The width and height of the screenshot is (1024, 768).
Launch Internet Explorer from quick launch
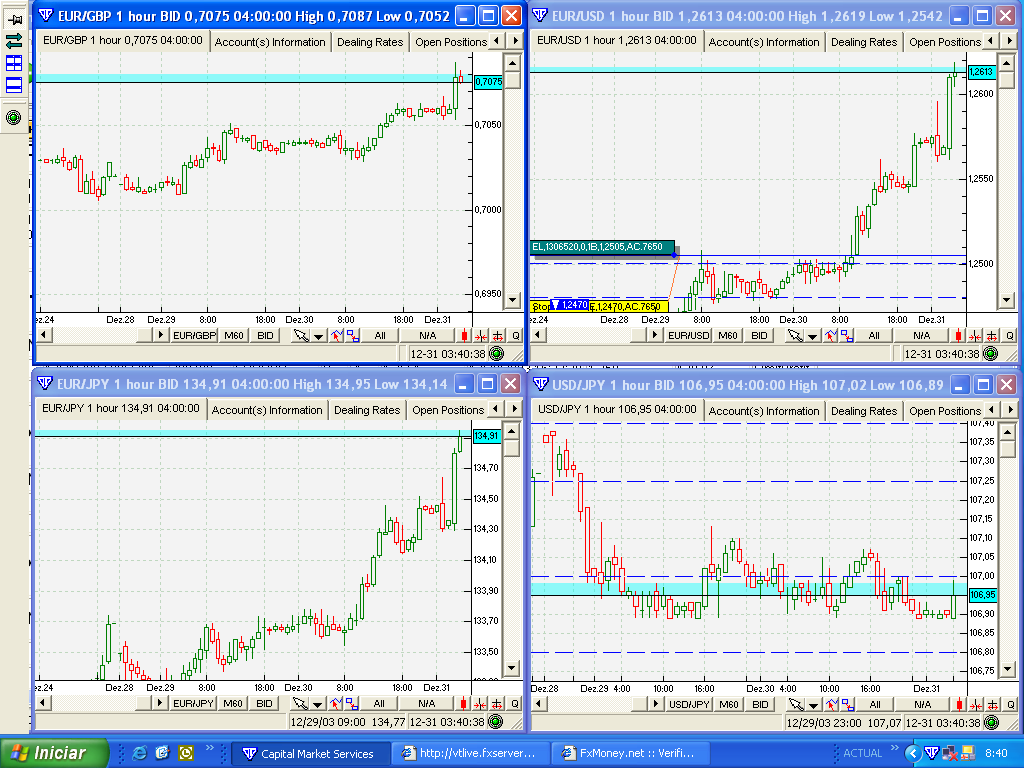[x=140, y=754]
